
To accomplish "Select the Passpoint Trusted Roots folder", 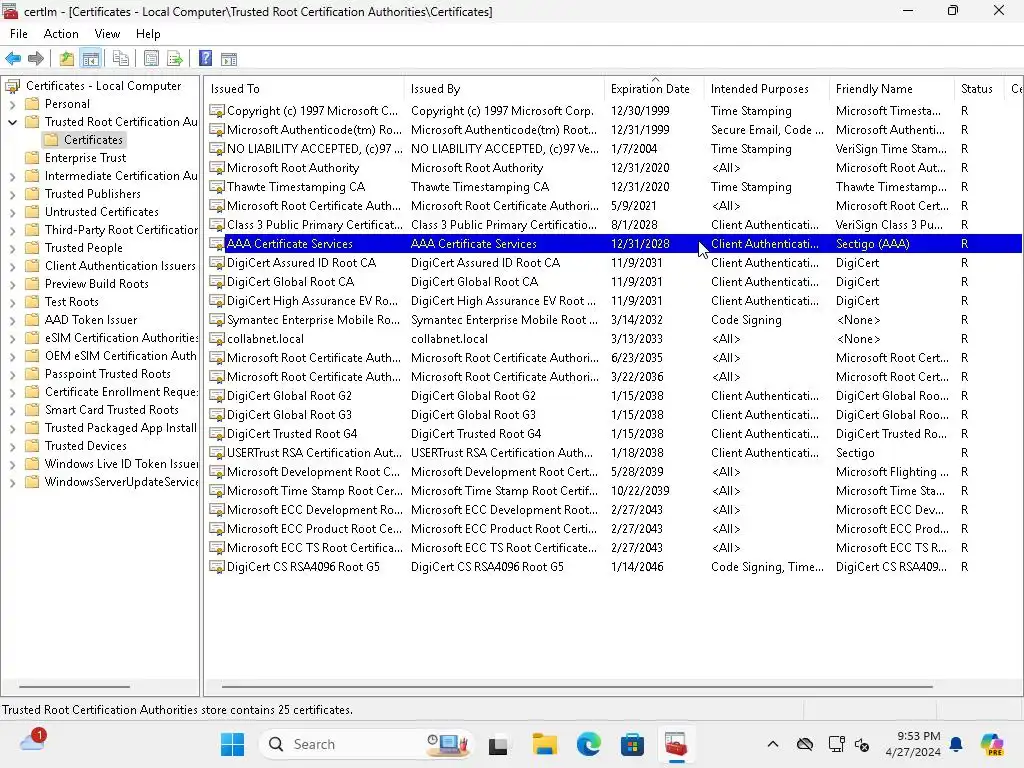I will click(x=107, y=374).
